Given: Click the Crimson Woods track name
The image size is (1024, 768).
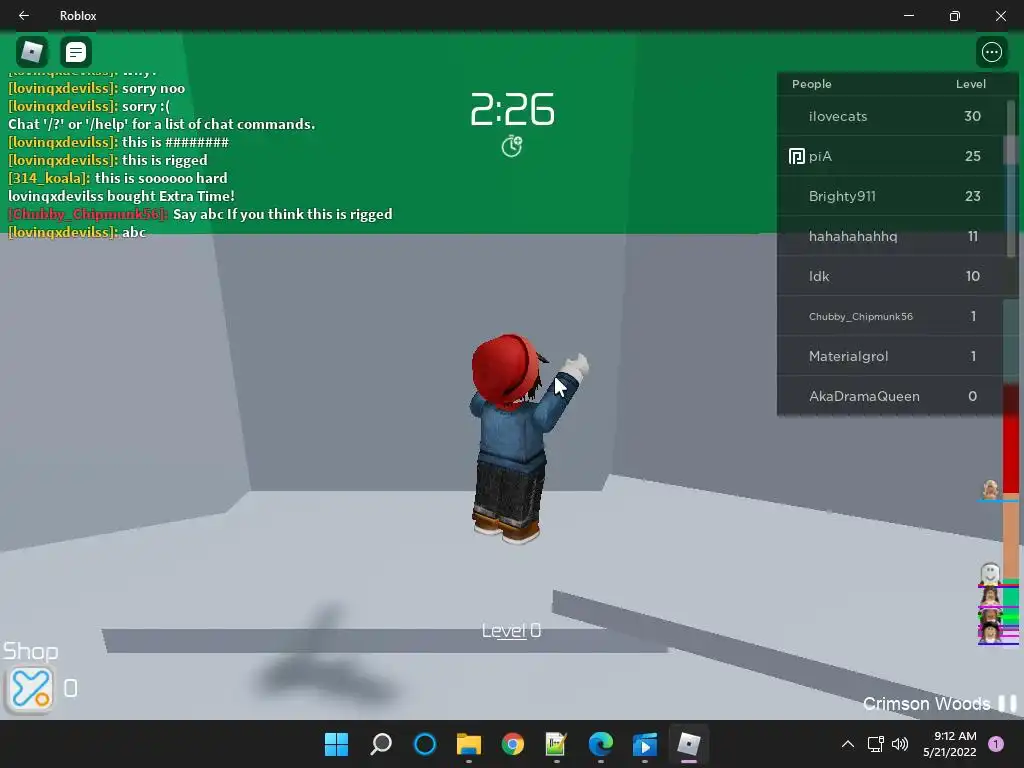Looking at the screenshot, I should click(927, 703).
